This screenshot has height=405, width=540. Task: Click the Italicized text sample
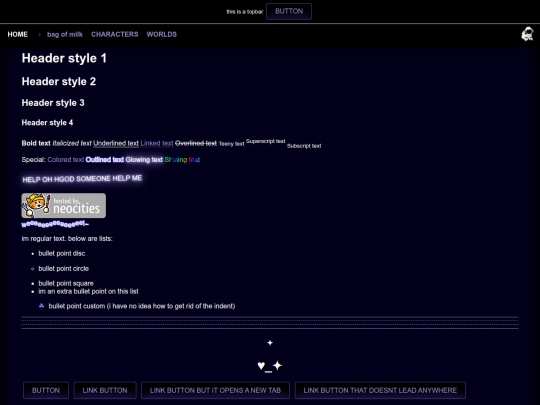pyautogui.click(x=72, y=143)
